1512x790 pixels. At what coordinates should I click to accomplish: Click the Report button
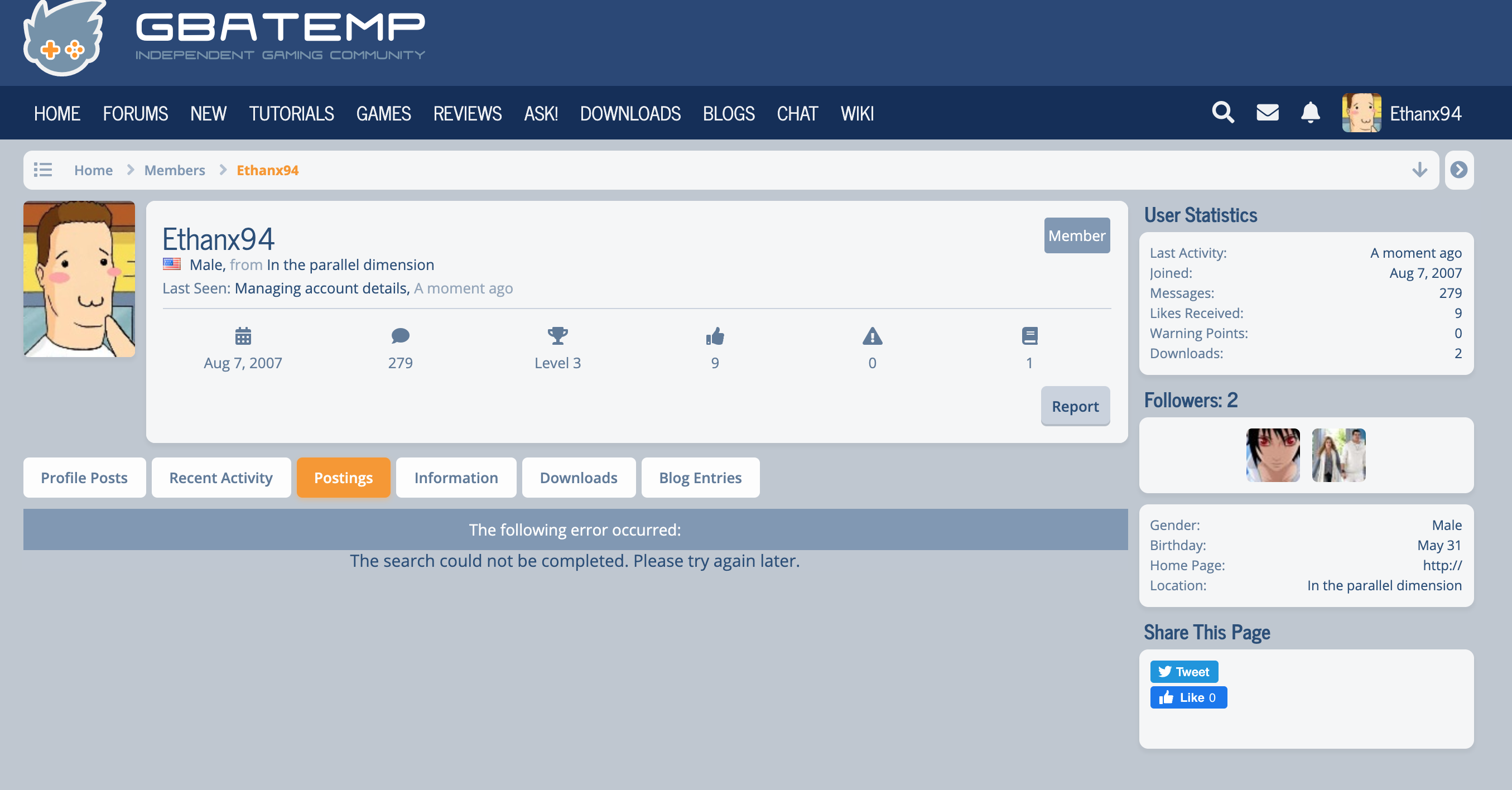click(x=1075, y=406)
